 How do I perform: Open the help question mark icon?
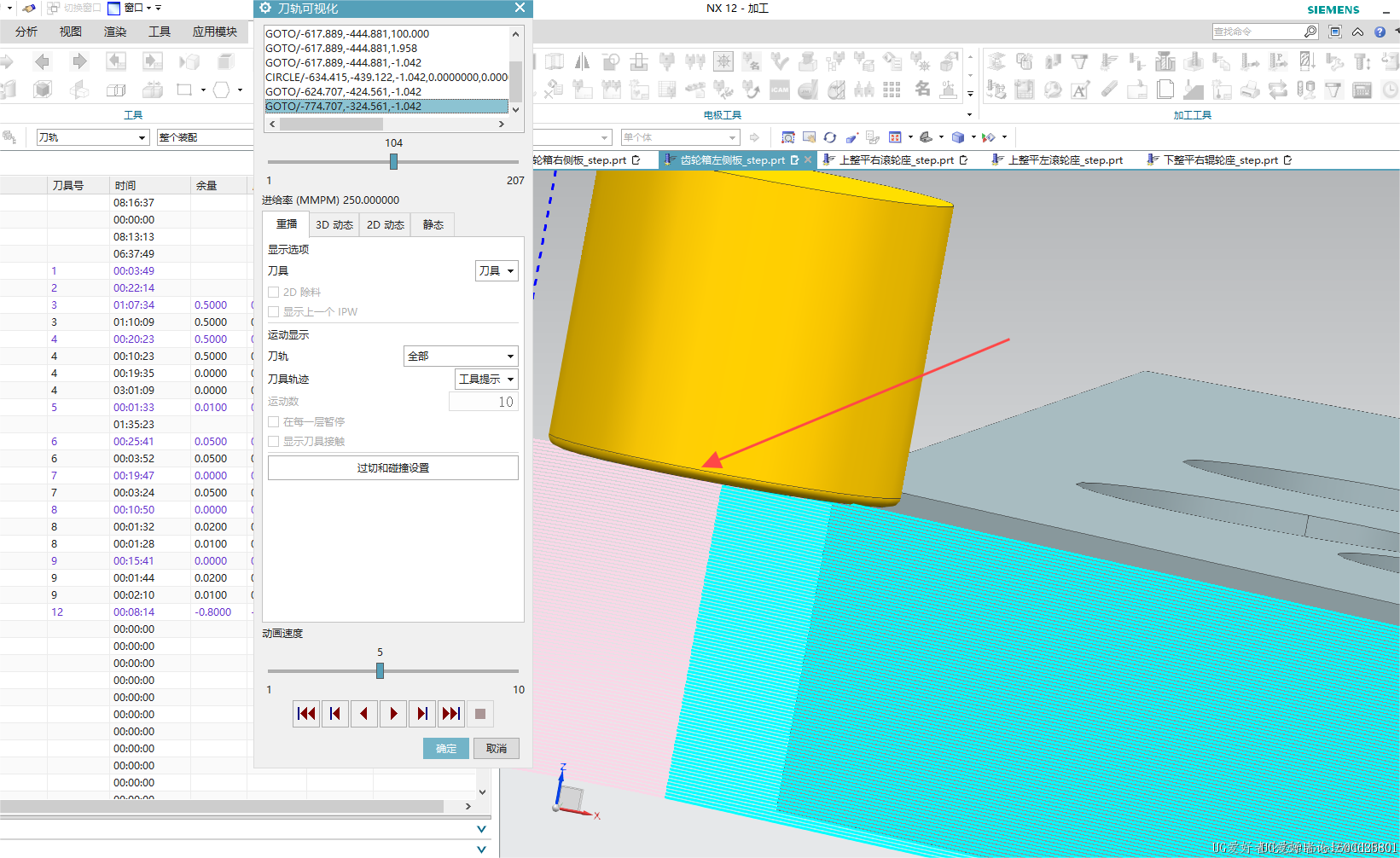[1380, 32]
